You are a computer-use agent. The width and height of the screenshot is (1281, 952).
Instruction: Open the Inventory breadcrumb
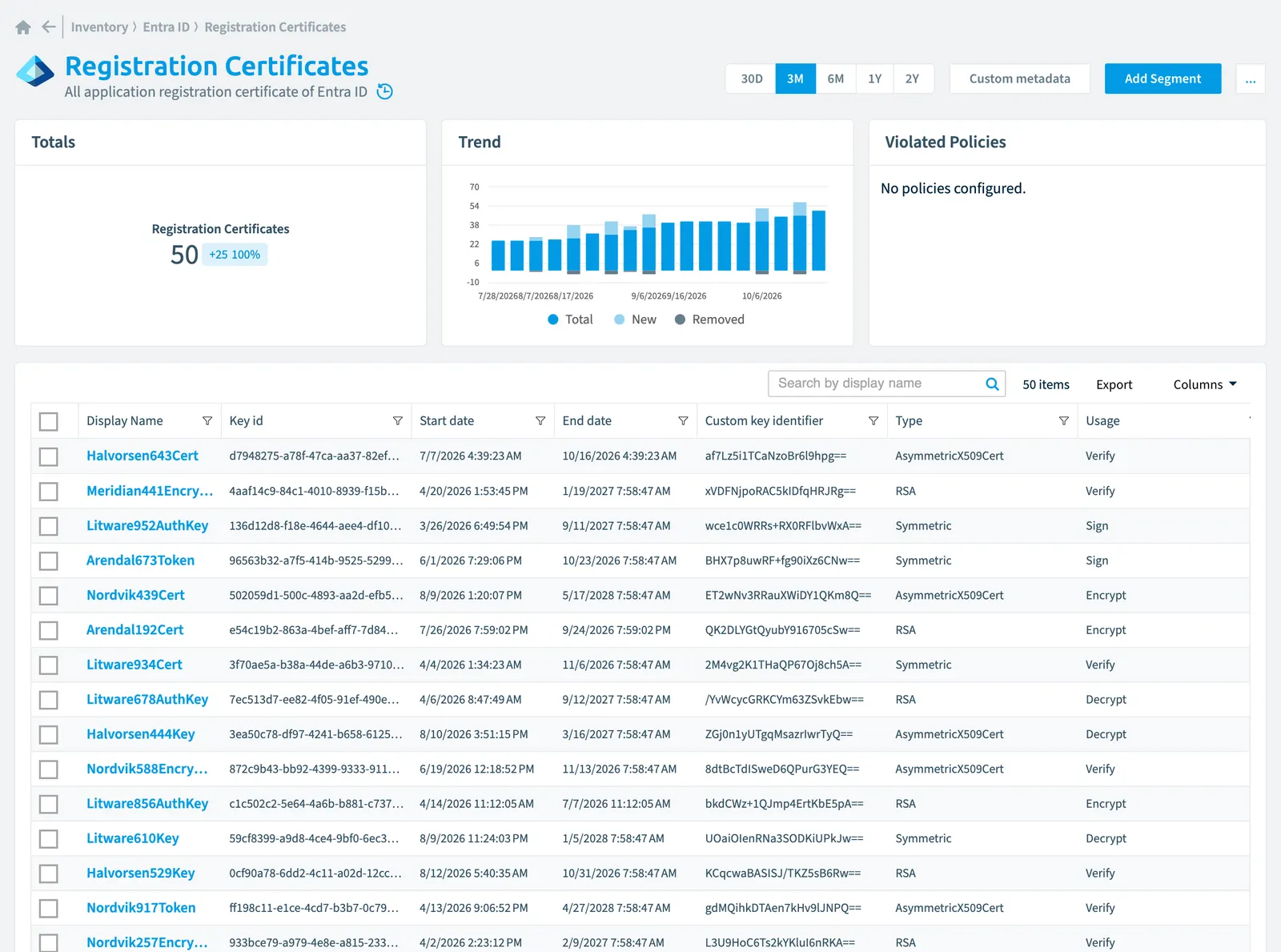pos(99,27)
